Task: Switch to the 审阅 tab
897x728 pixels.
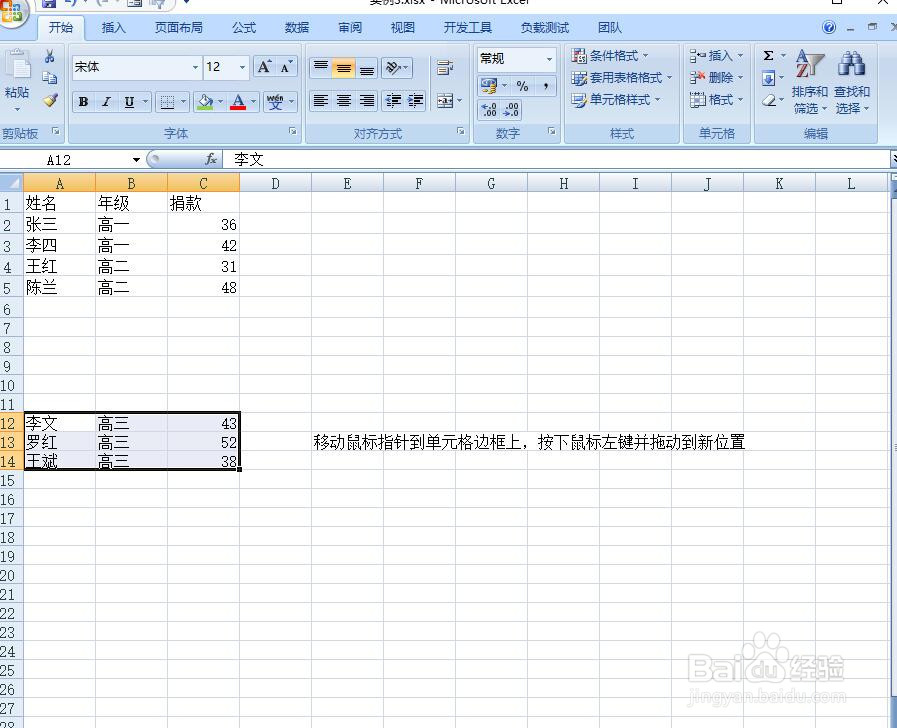Action: click(x=350, y=27)
